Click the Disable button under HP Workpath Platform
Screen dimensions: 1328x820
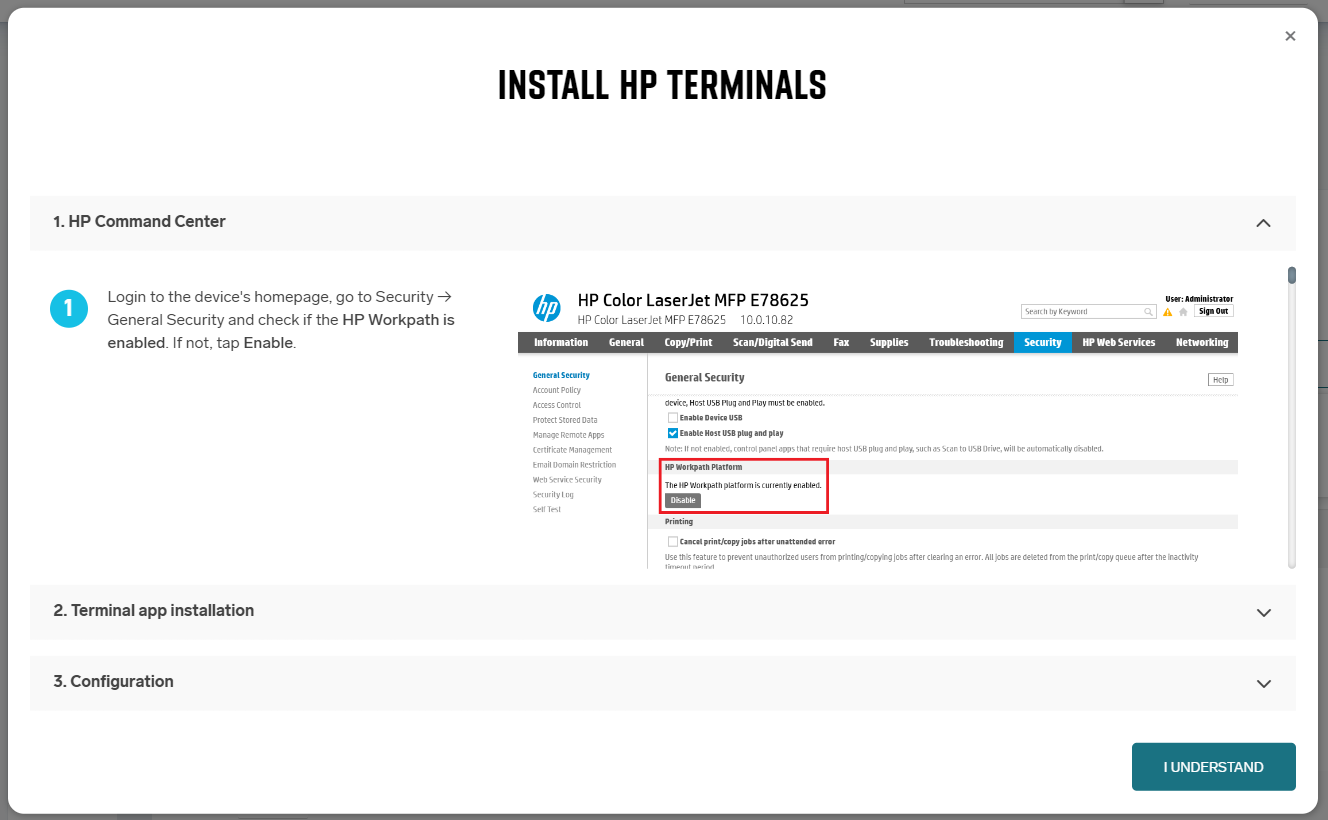[x=683, y=500]
